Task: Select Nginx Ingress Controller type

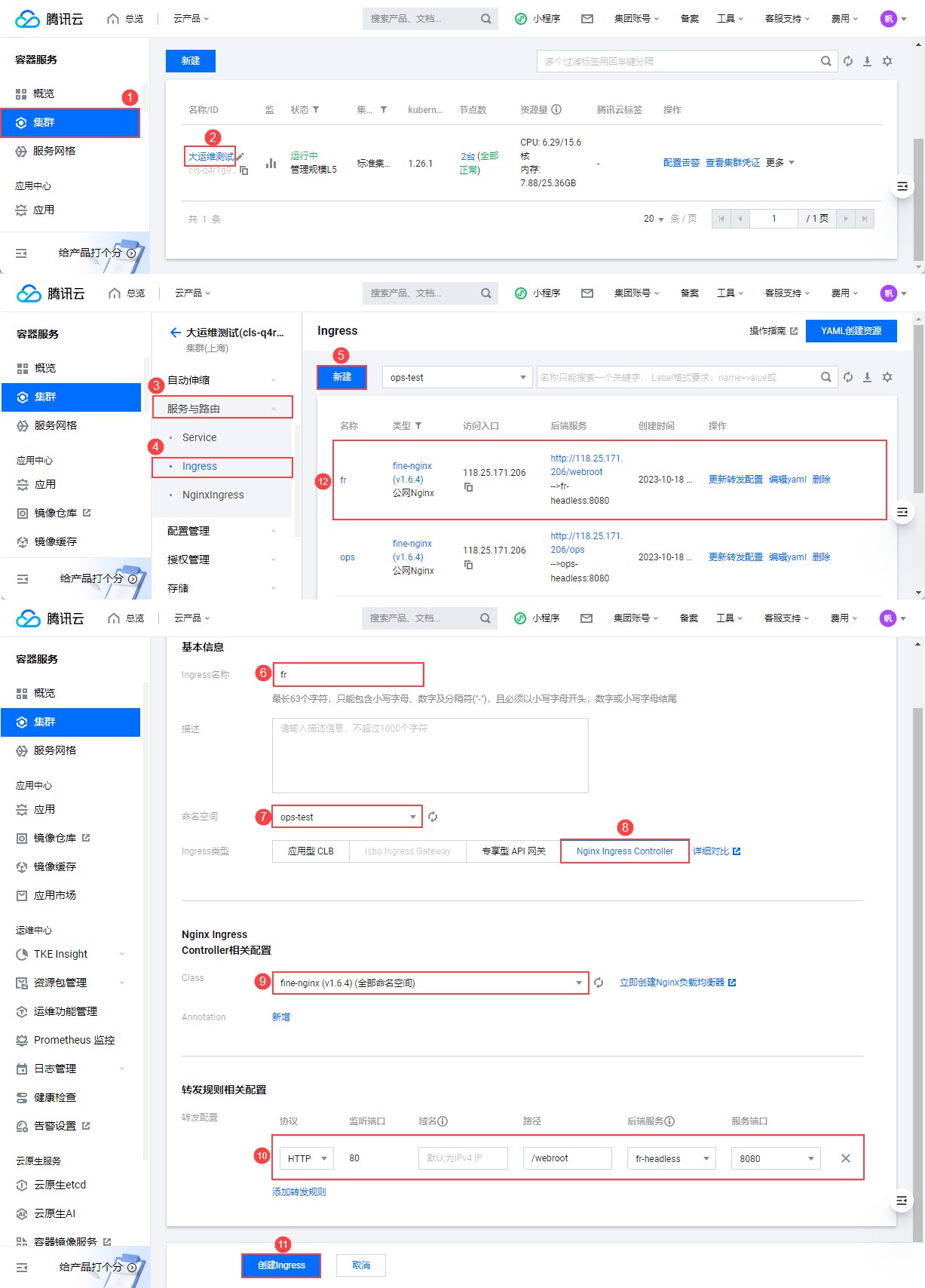Action: tap(625, 851)
